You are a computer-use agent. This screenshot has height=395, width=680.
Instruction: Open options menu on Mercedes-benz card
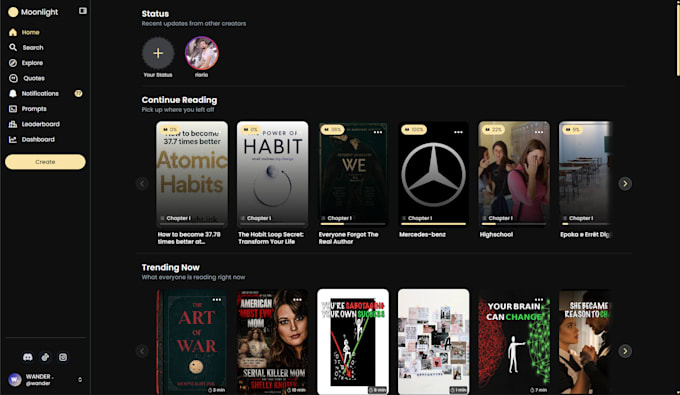point(458,132)
